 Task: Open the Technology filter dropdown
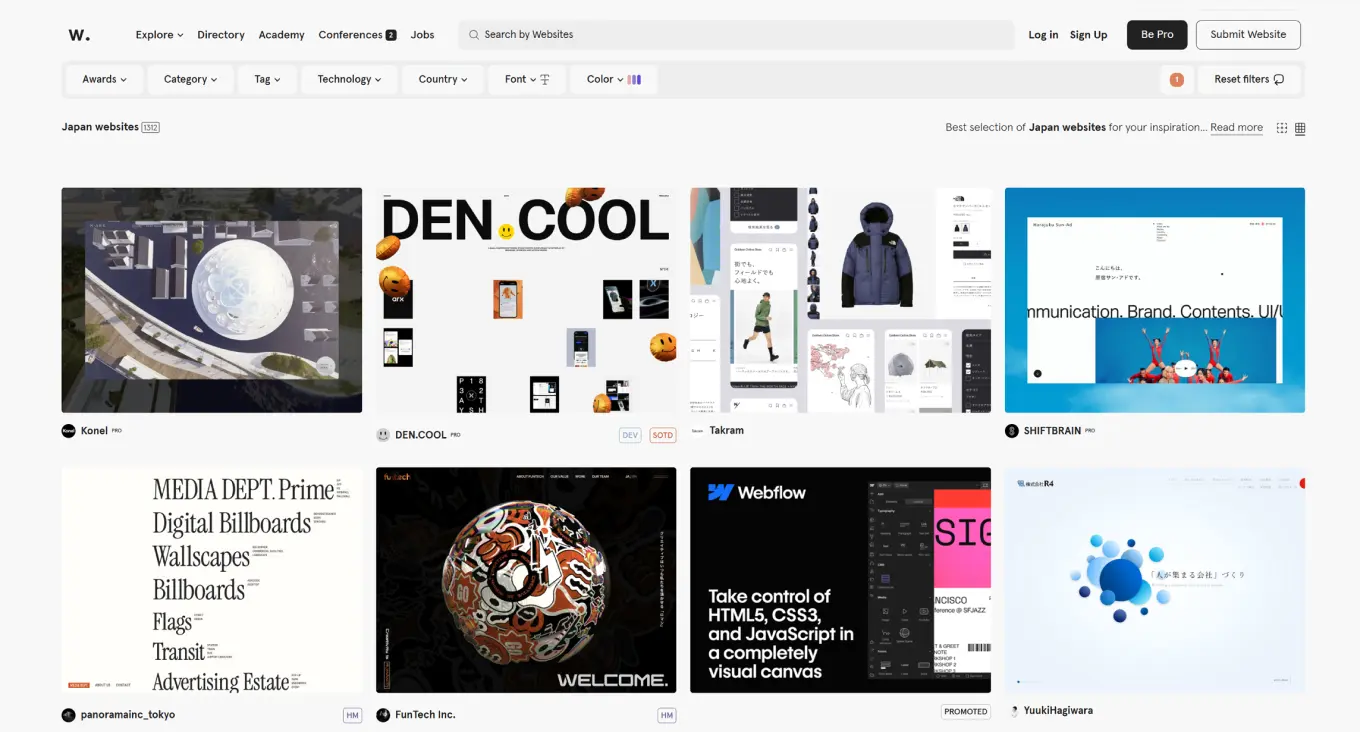tap(349, 79)
